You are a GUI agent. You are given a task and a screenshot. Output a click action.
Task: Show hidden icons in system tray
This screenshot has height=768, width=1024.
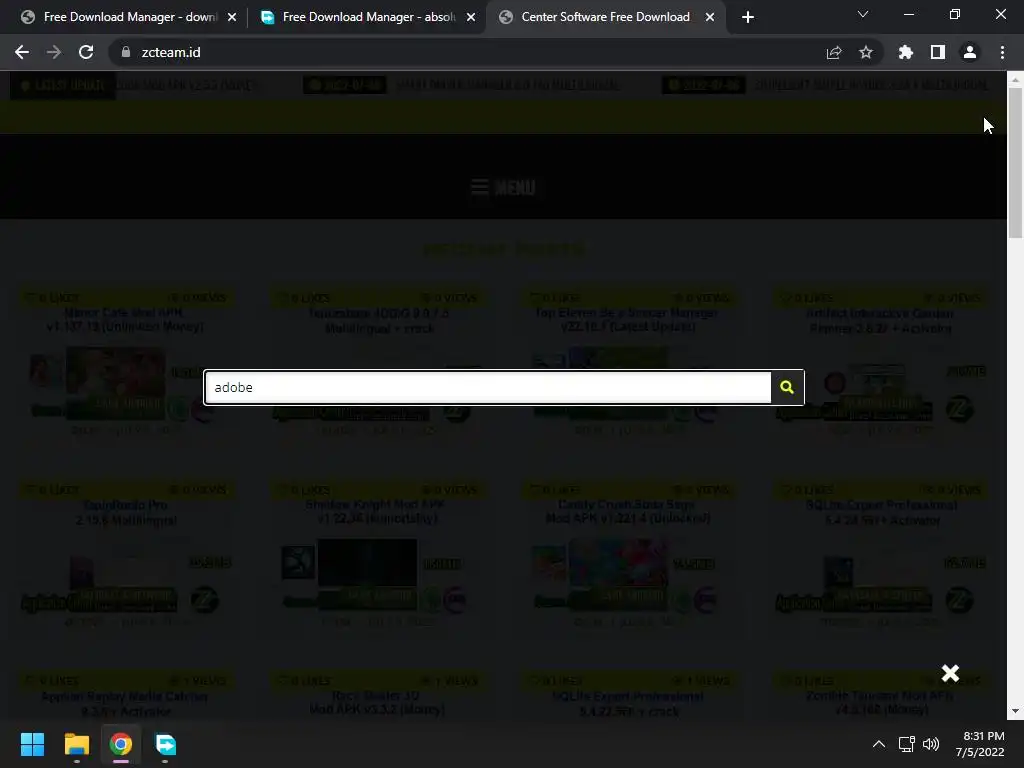click(879, 744)
